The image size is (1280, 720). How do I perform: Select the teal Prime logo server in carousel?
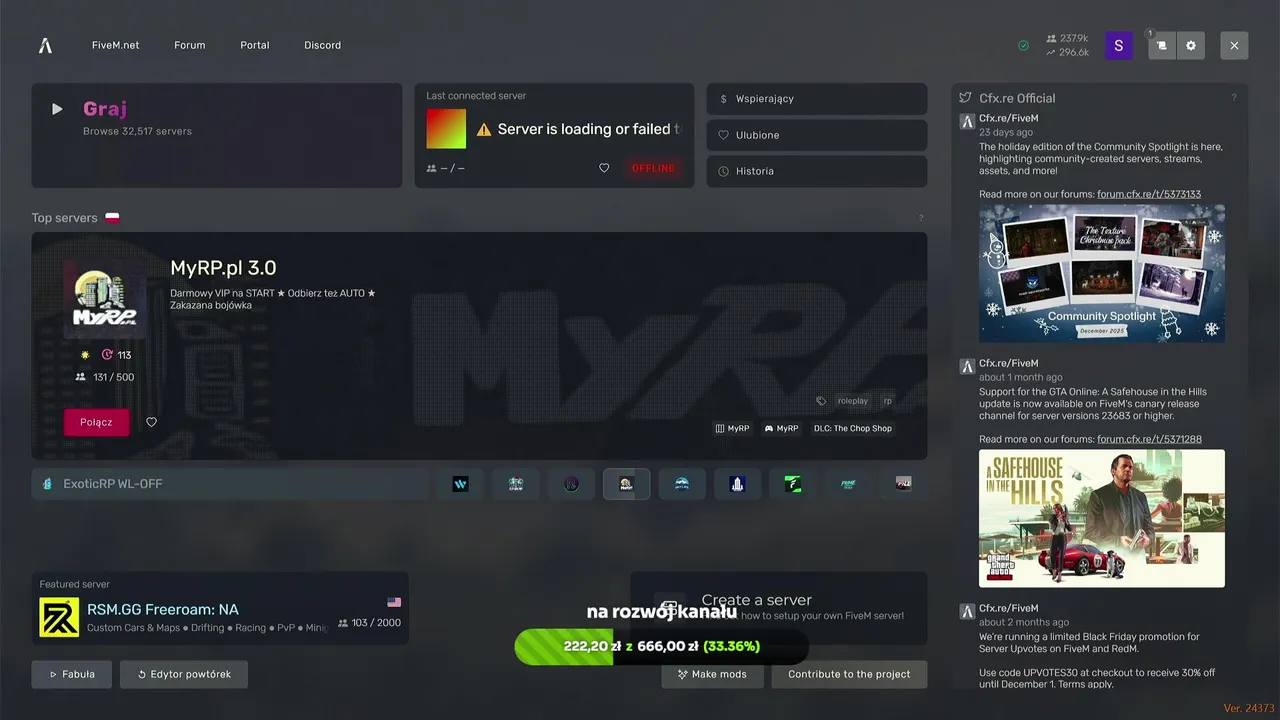pos(848,484)
